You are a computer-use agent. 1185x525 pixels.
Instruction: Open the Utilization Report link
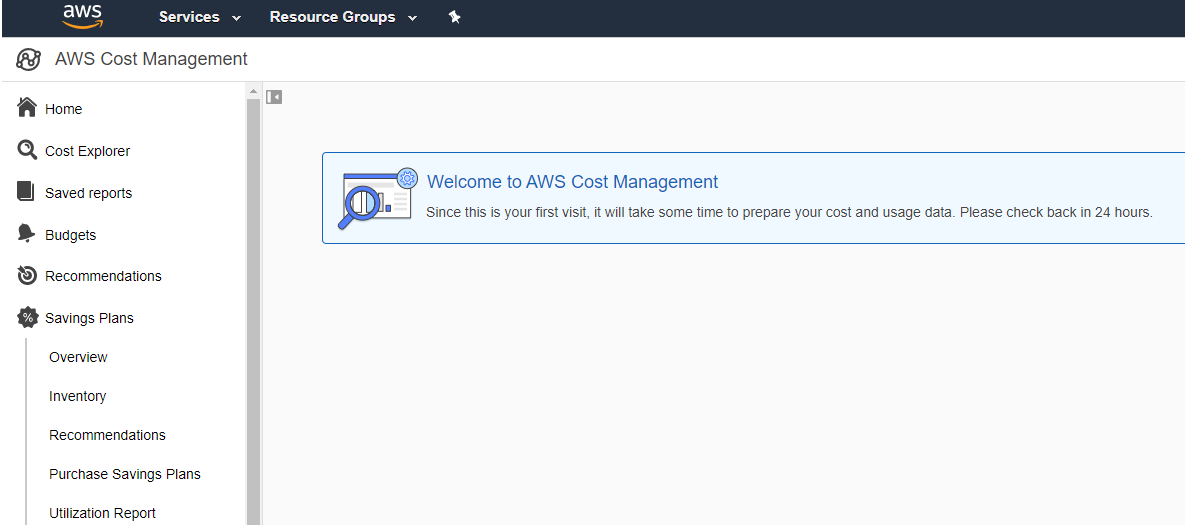click(x=102, y=513)
